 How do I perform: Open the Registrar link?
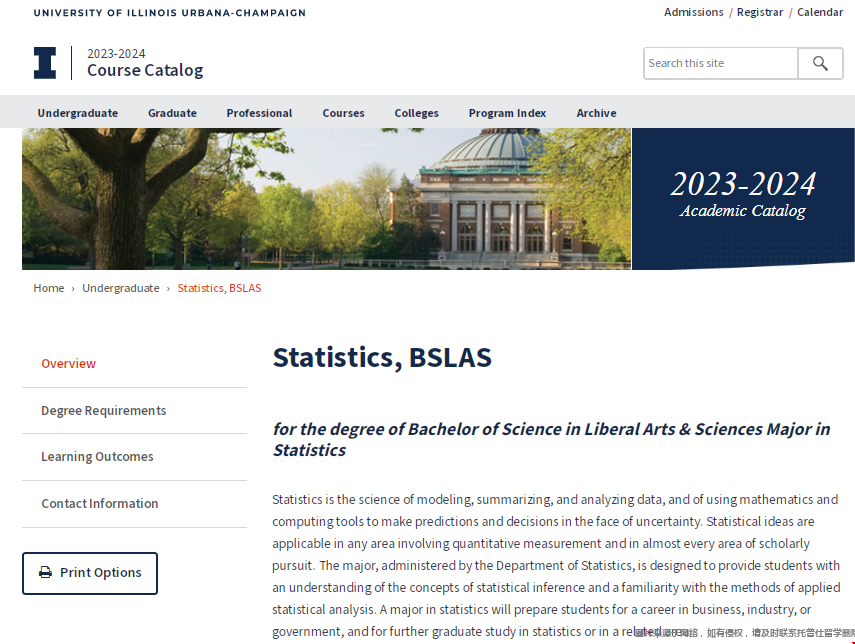[759, 12]
